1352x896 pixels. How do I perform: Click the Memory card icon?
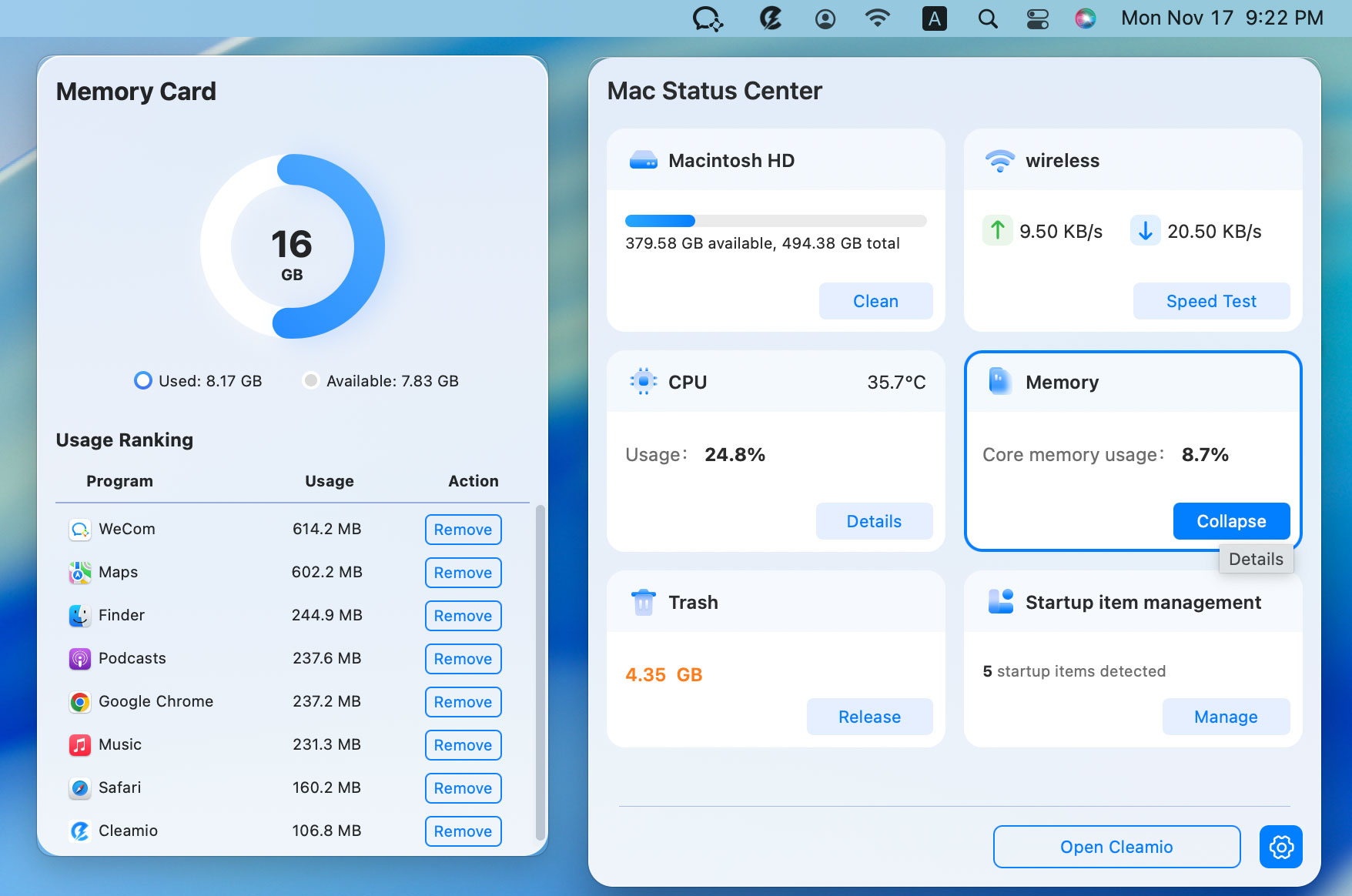tap(1001, 381)
